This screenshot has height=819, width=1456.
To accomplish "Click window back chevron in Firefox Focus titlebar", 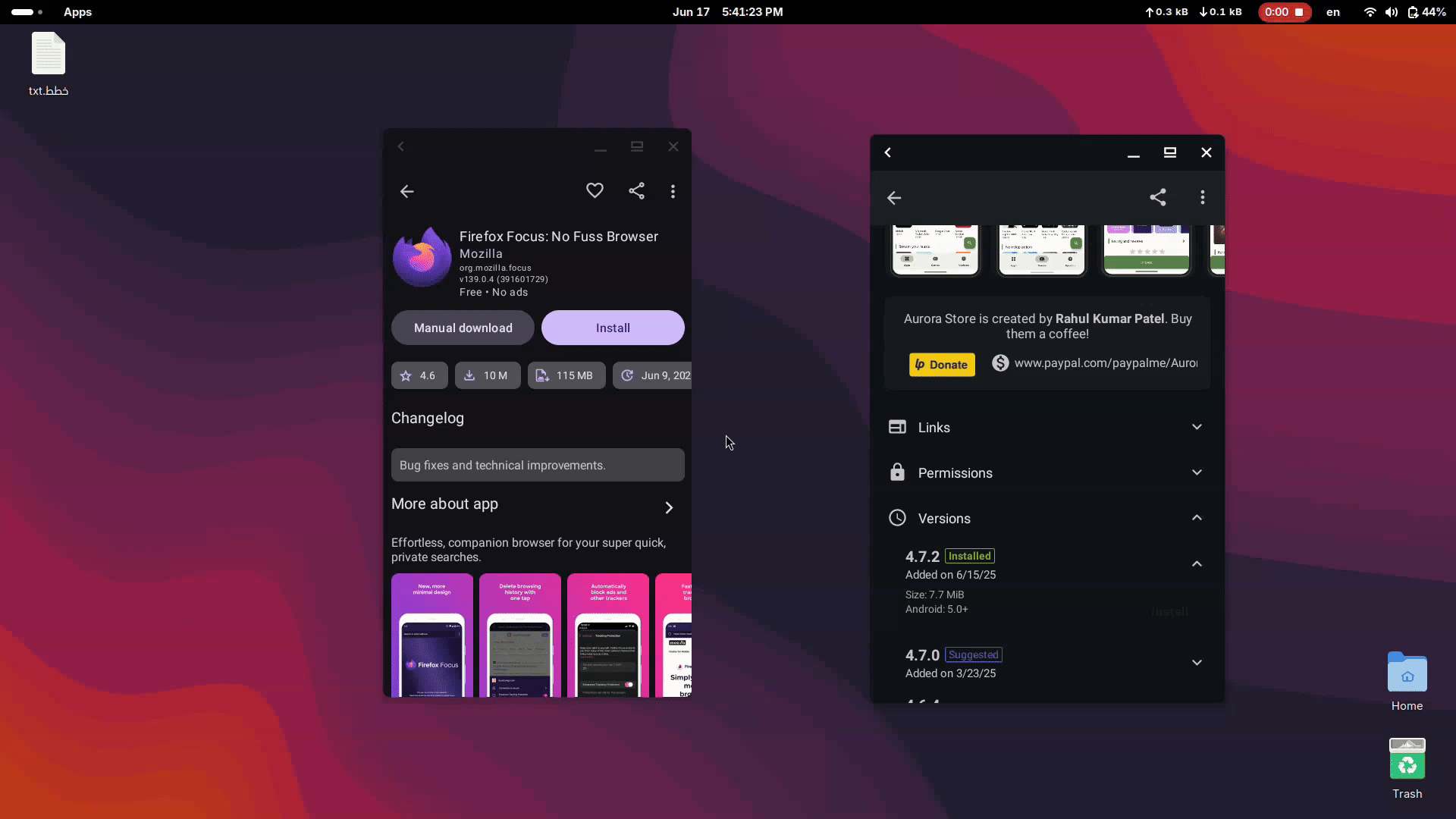I will click(401, 146).
